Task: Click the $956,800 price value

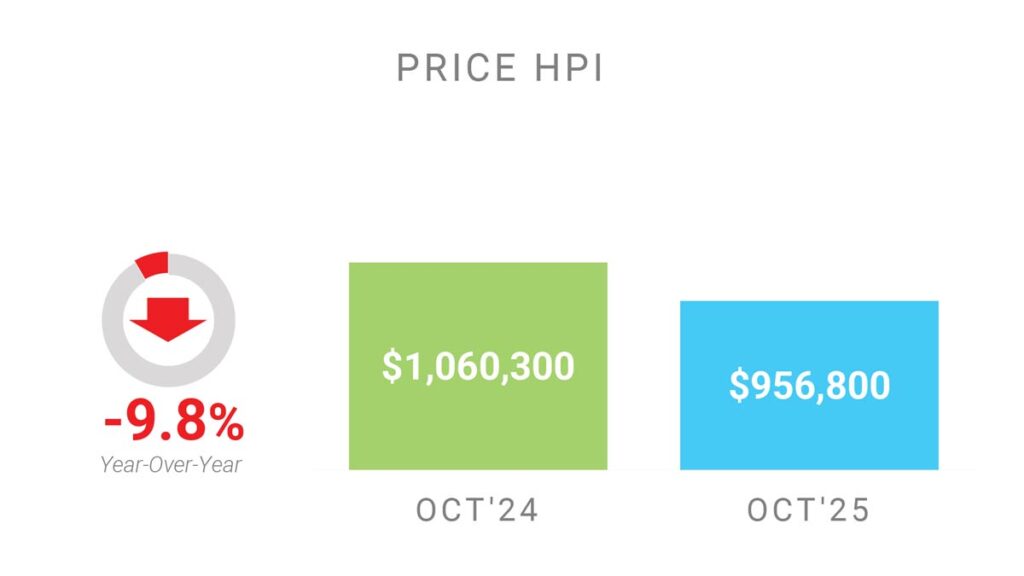Action: click(809, 385)
